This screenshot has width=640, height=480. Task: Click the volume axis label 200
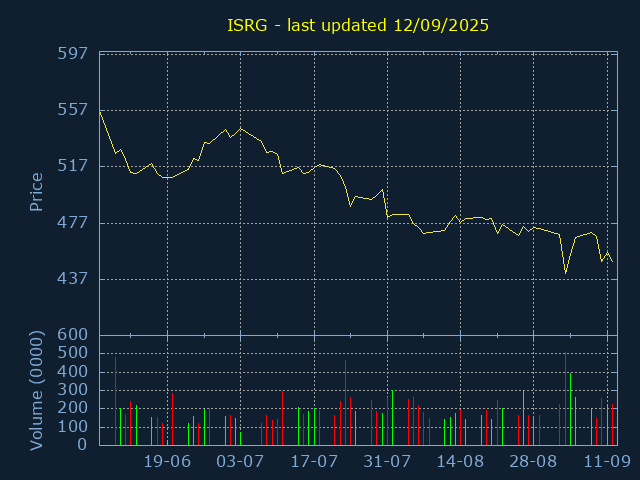[x=73, y=408]
